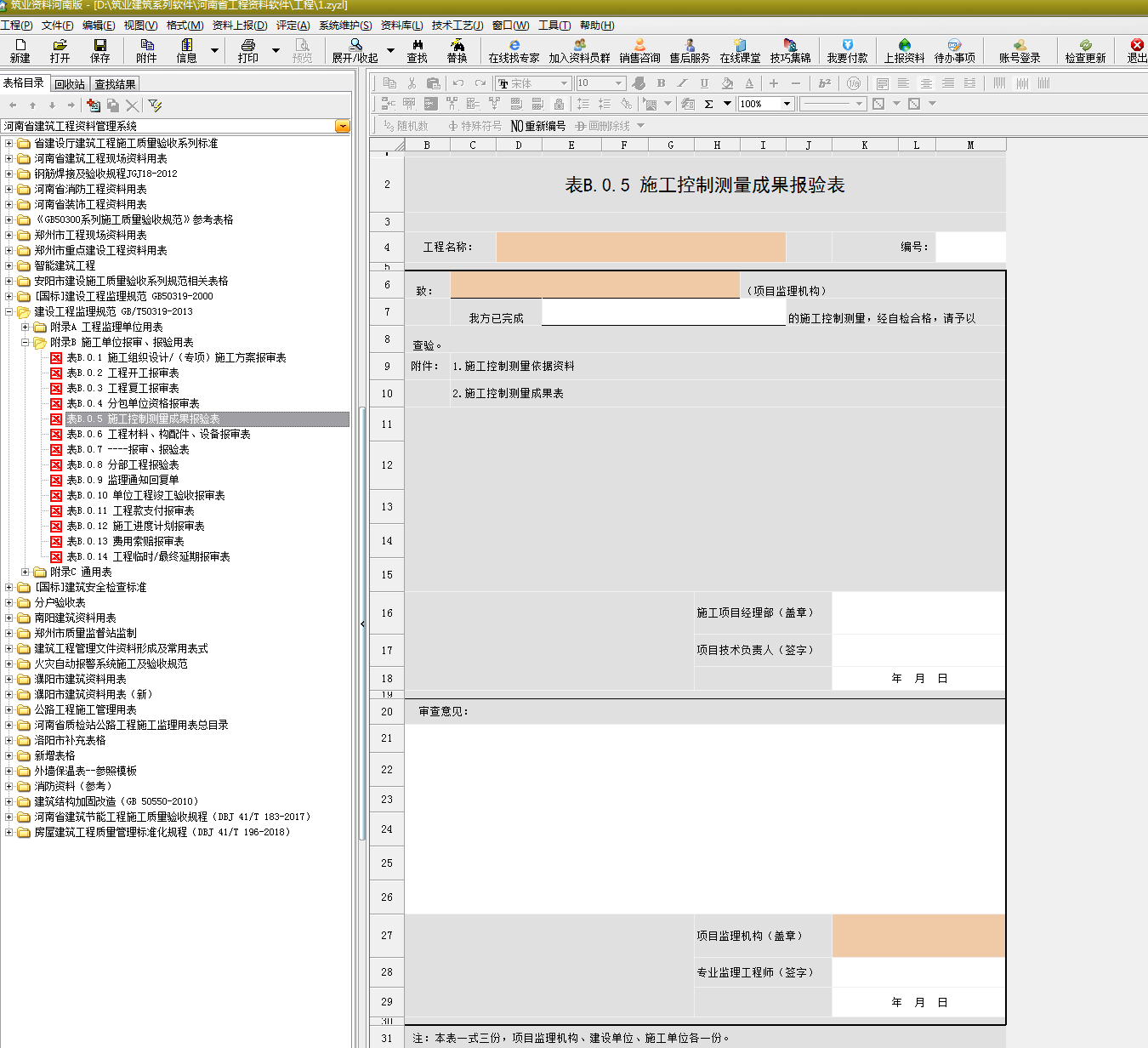Open the dropdown arrow next to 展开/收起
This screenshot has height=1048, width=1148.
point(390,50)
